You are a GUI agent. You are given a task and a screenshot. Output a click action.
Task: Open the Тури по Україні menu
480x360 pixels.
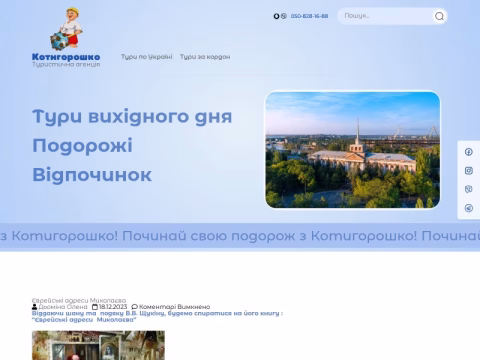pyautogui.click(x=147, y=57)
